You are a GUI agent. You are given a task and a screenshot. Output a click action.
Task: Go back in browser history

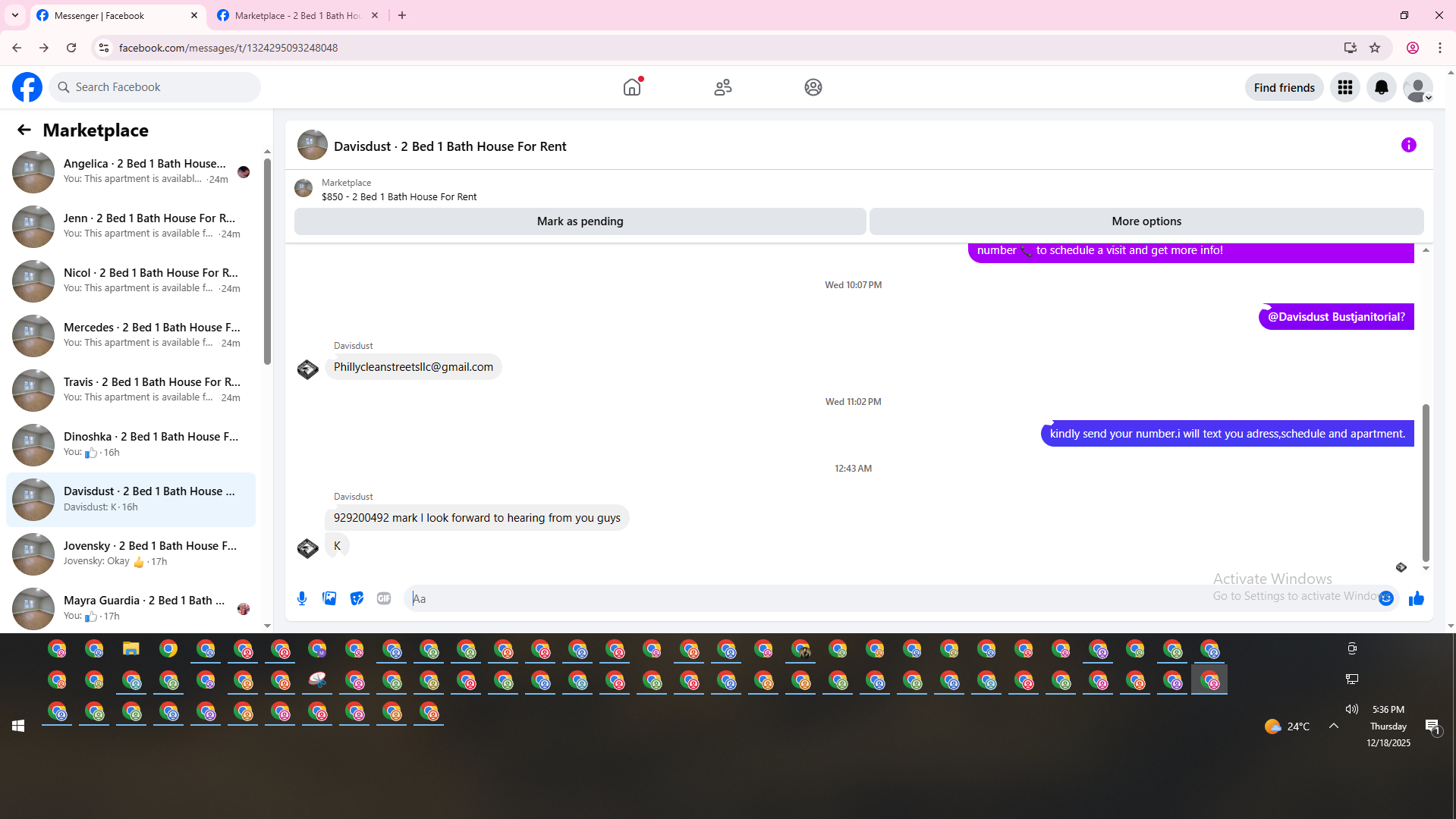coord(17,48)
